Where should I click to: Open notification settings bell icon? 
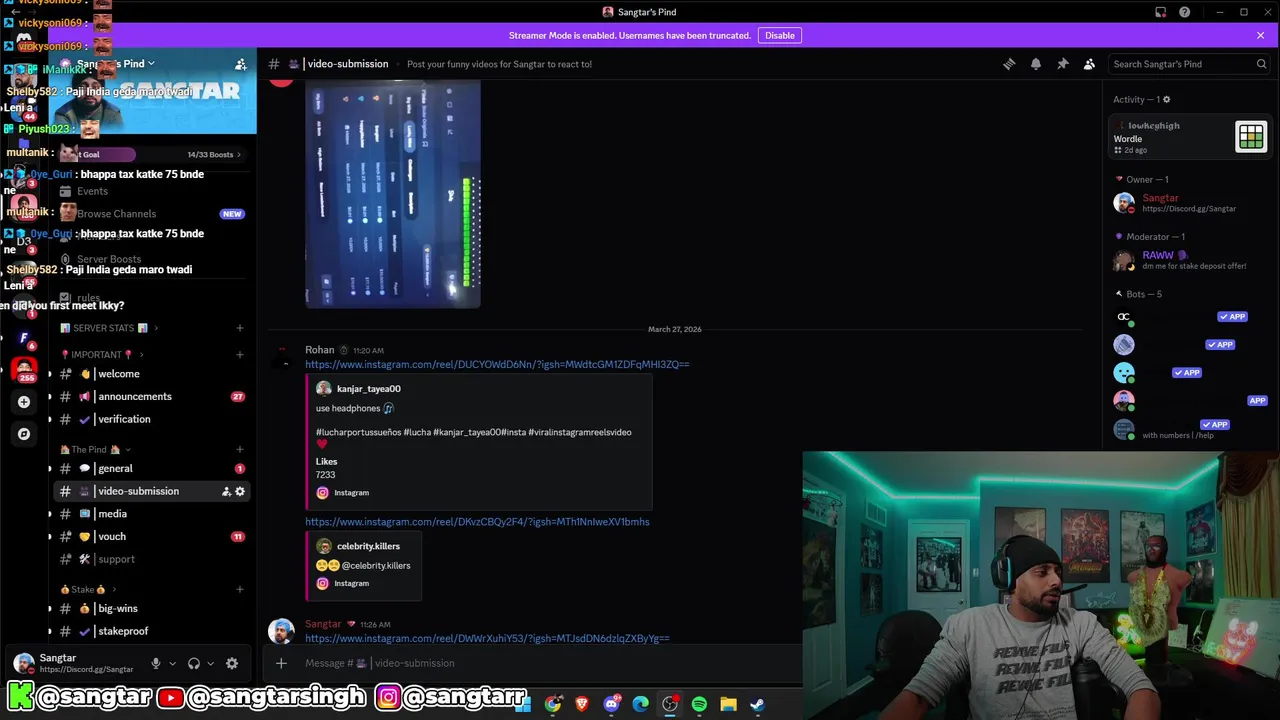click(x=1036, y=64)
